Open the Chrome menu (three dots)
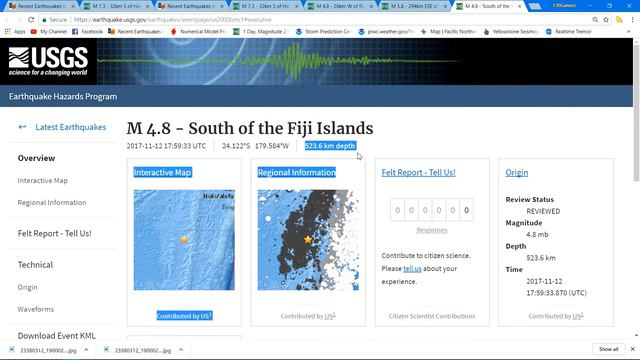Viewport: 640px width, 360px height. (632, 19)
